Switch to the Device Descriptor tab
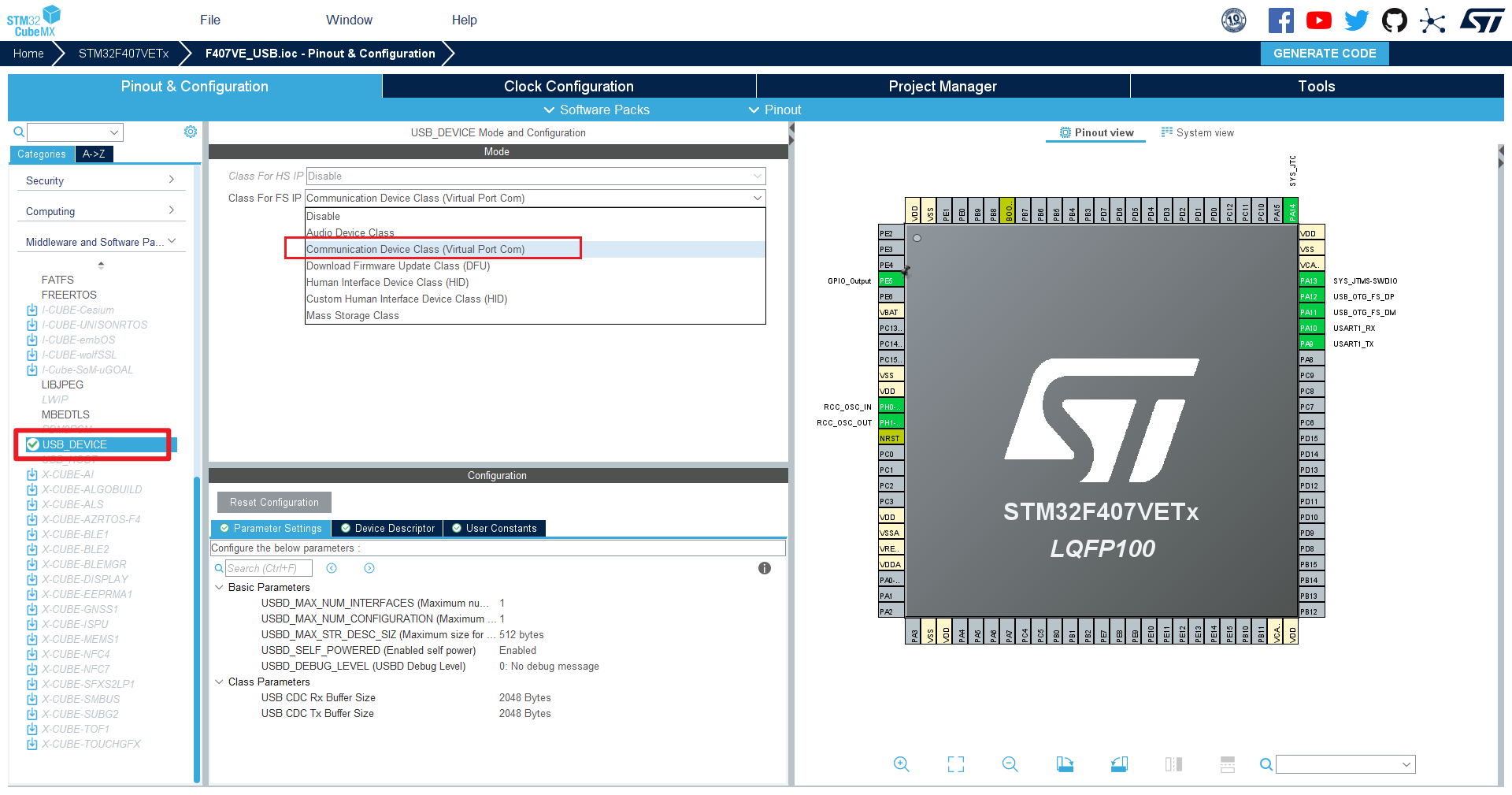The image size is (1512, 795). 387,528
